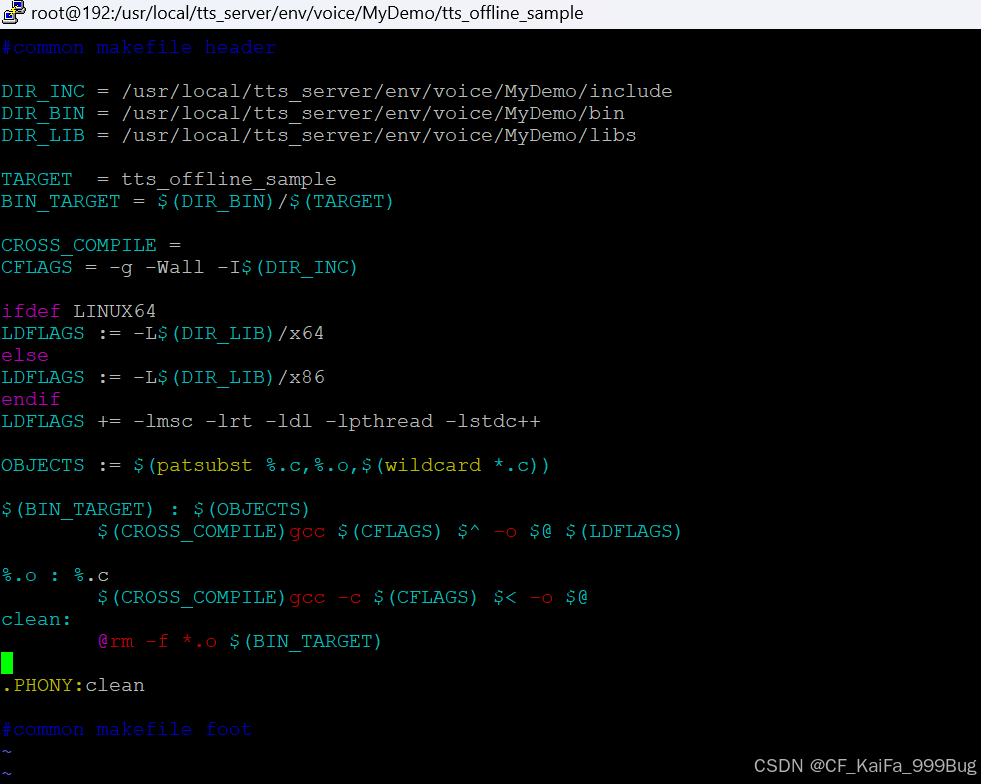Click the green block cursor

pos(7,663)
